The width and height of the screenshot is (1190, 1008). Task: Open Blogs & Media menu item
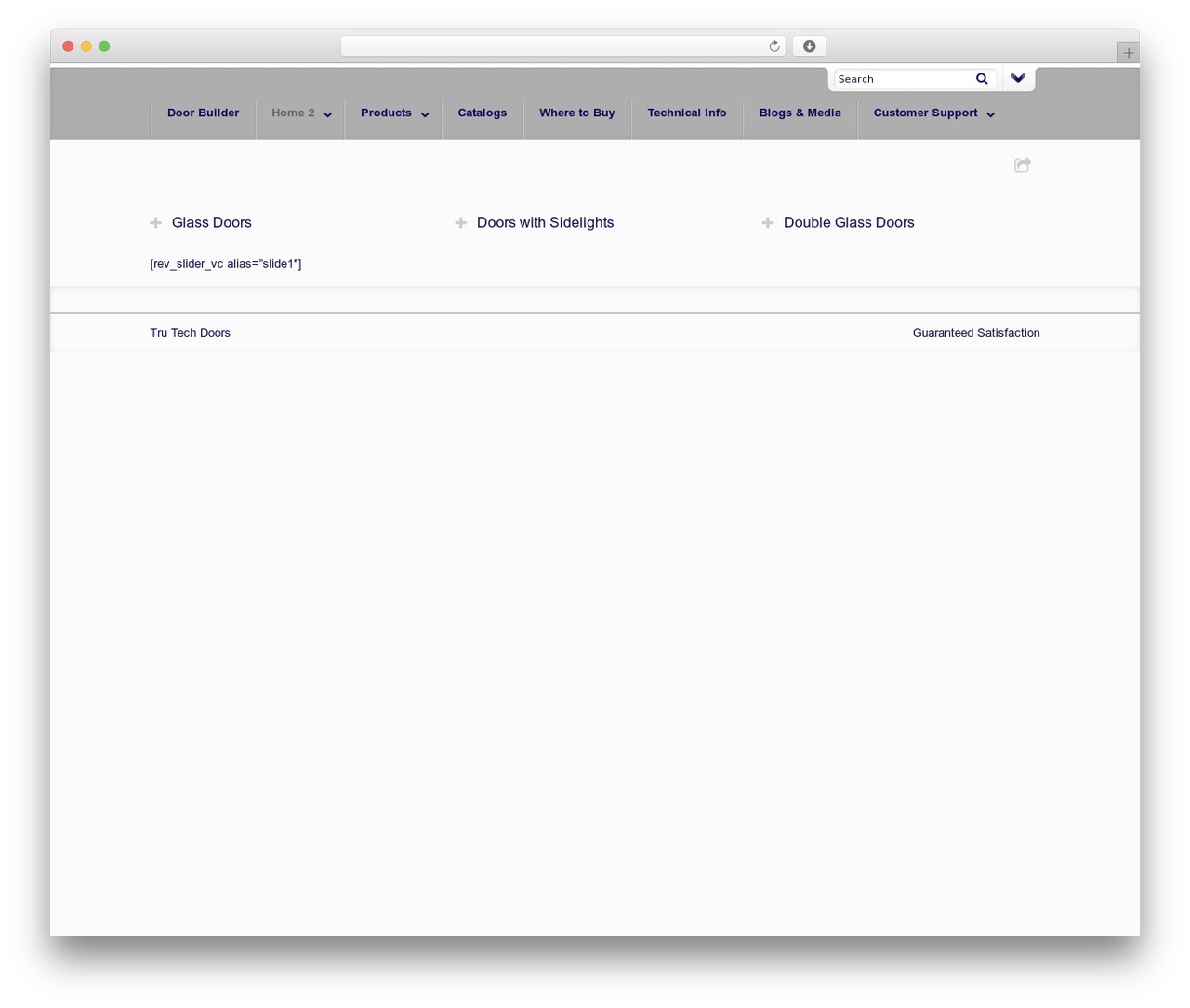800,113
